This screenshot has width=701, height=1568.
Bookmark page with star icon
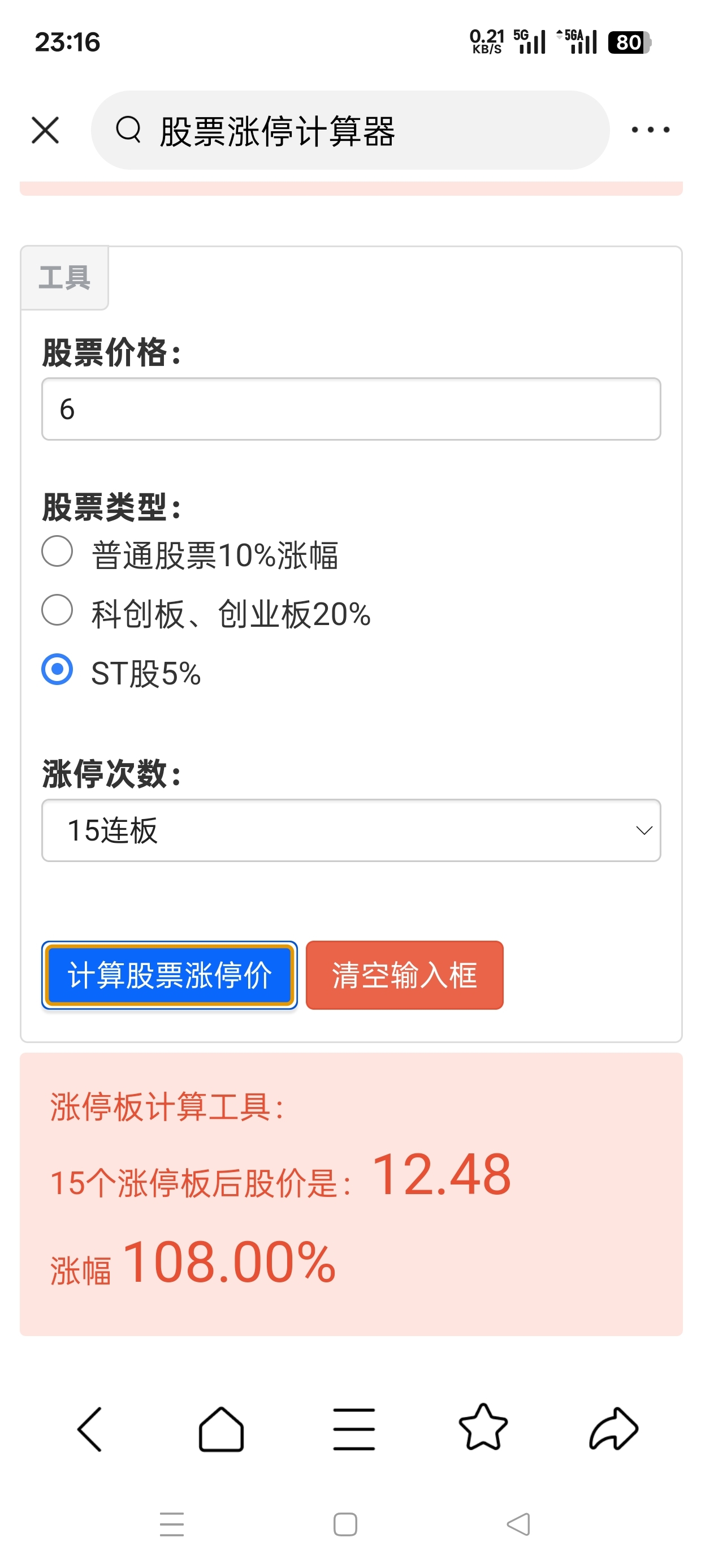(x=483, y=1427)
